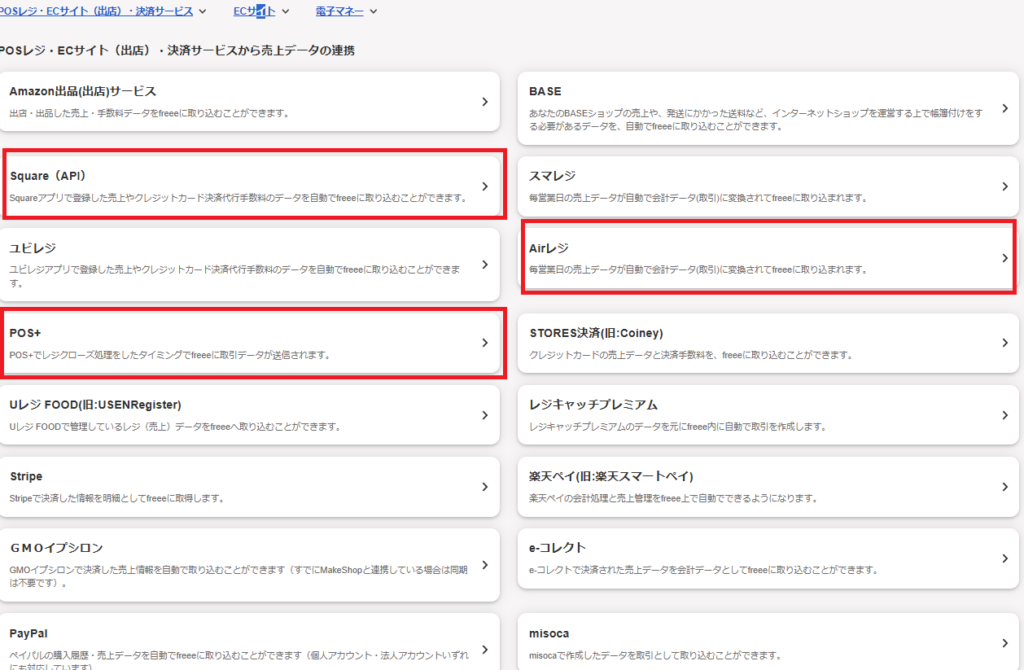Choose the GMOイプシロン card title
This screenshot has width=1024, height=670.
click(57, 549)
